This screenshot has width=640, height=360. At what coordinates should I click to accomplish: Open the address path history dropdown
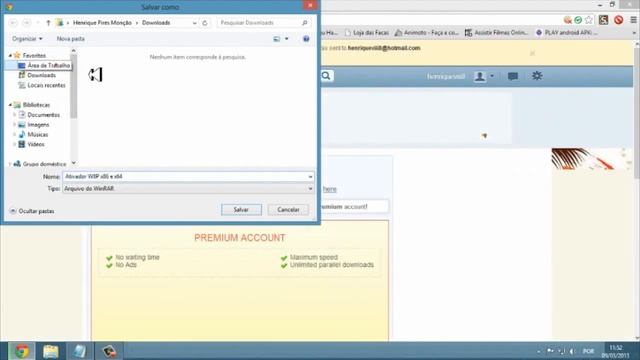point(194,23)
